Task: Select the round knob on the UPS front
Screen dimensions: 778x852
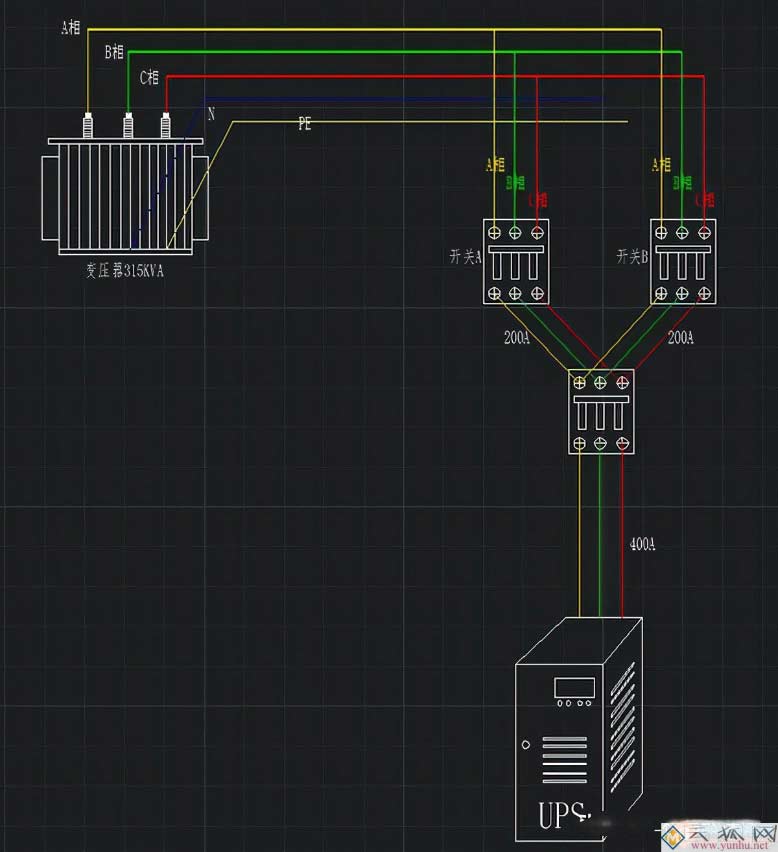Action: (525, 744)
